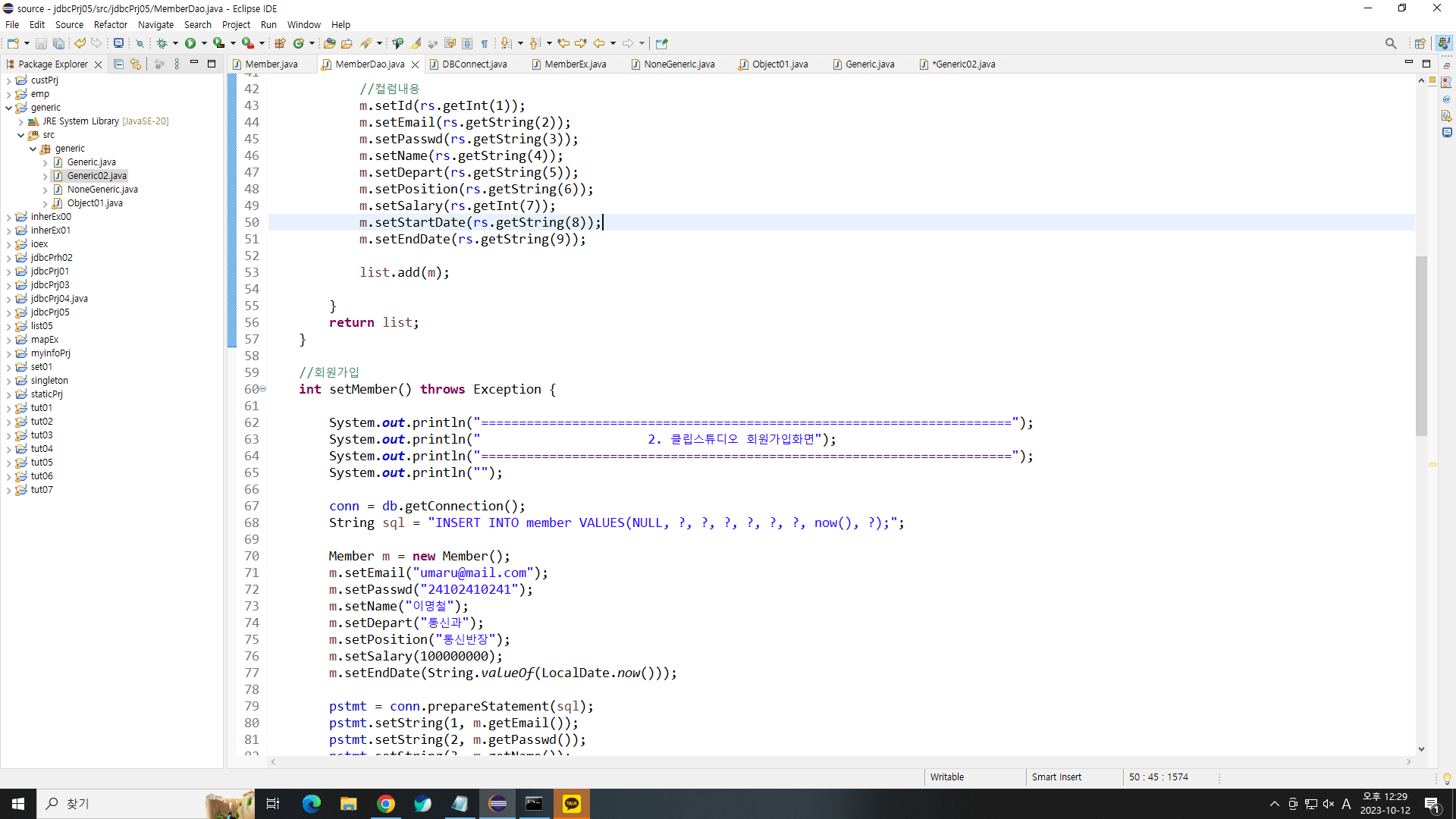The width and height of the screenshot is (1456, 819).
Task: Open the toolbar Search magnifier
Action: (x=1390, y=43)
